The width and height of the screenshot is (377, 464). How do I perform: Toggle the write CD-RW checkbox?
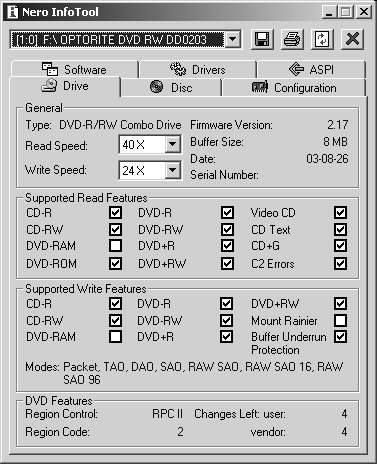(x=115, y=320)
